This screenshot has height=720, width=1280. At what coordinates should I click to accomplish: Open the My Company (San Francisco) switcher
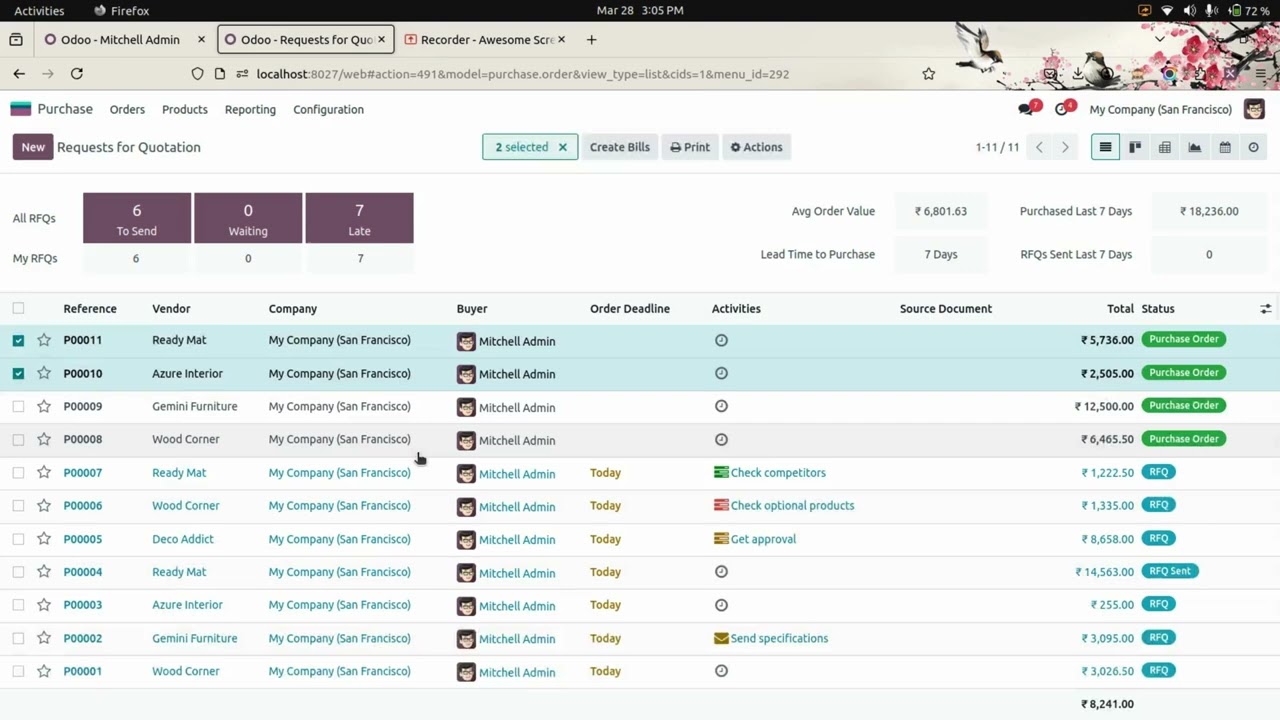(1160, 109)
